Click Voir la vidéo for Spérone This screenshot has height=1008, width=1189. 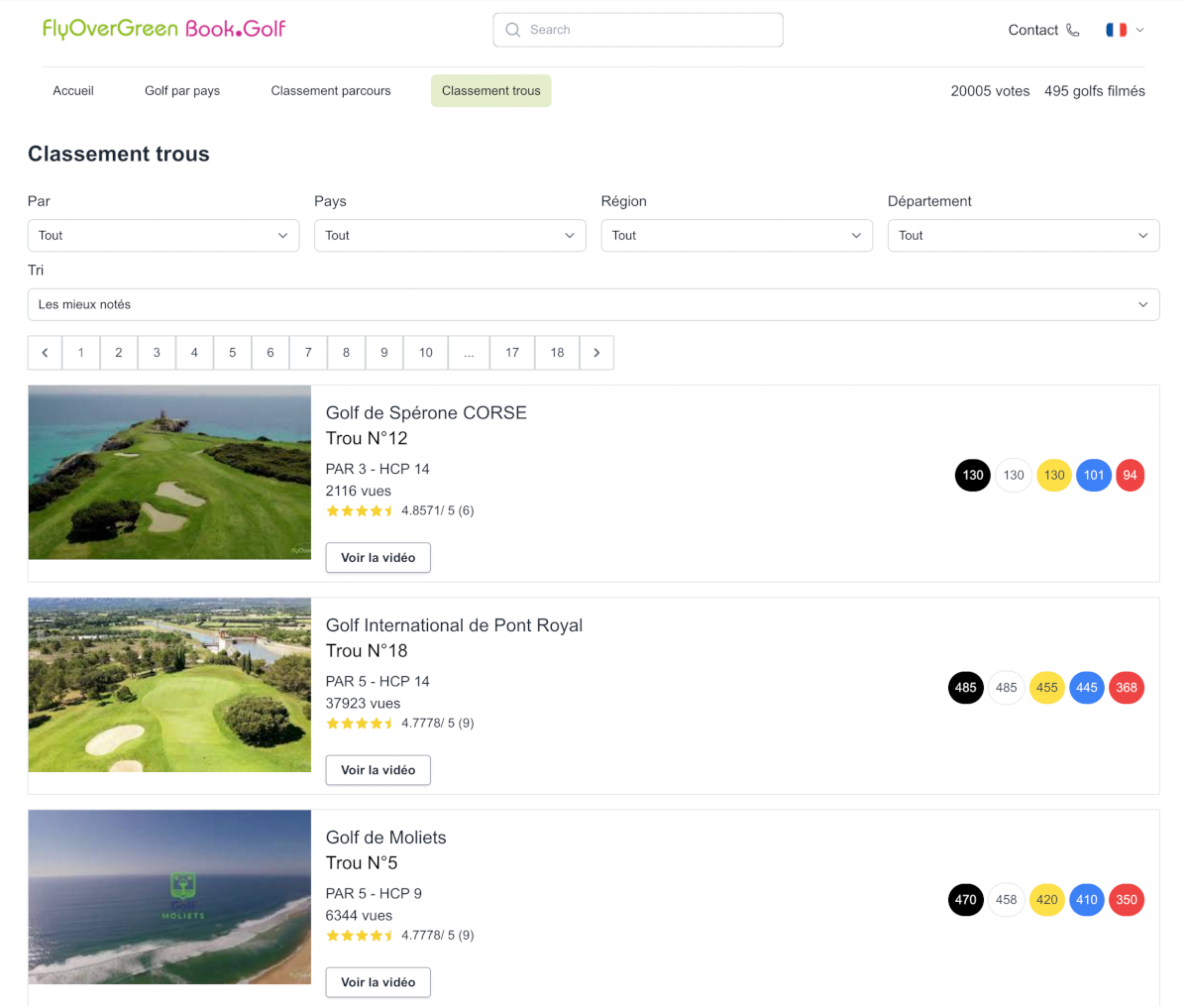[378, 557]
